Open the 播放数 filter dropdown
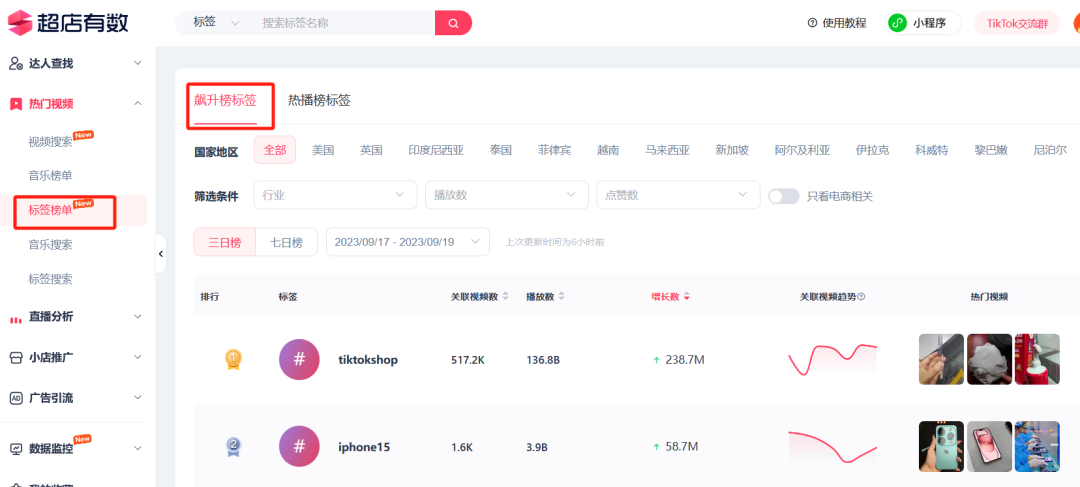Screen dimensions: 1080x487 [507, 195]
